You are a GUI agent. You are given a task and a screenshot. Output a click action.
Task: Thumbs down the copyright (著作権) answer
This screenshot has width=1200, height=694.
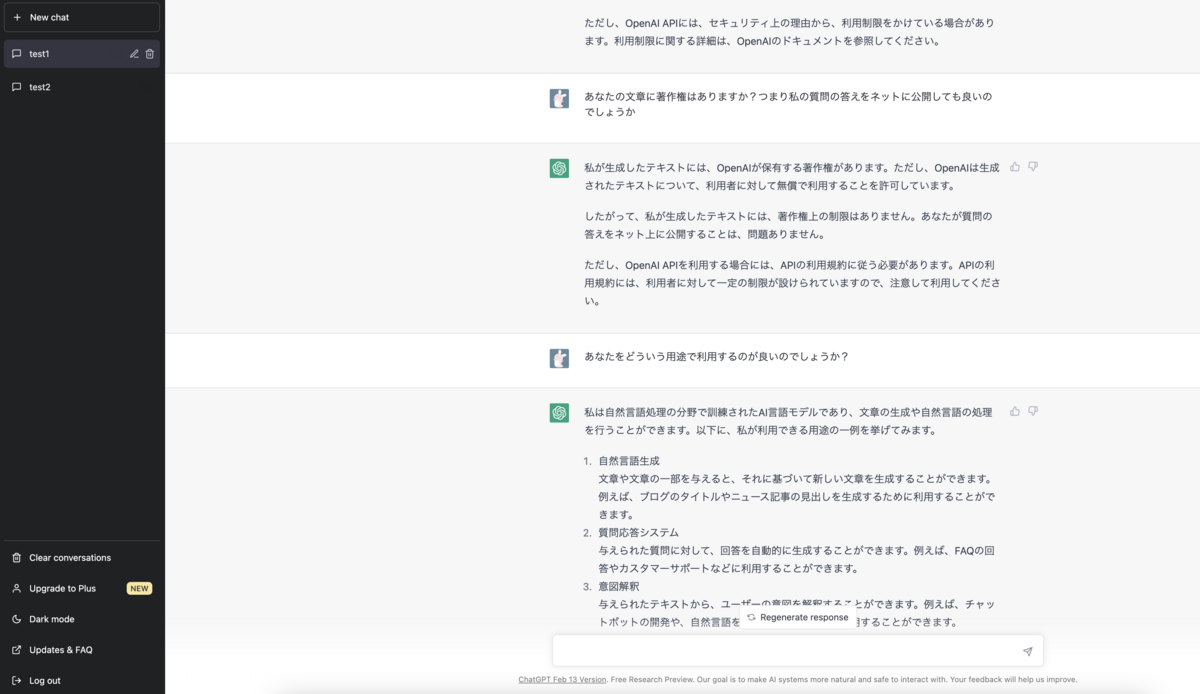point(1033,167)
